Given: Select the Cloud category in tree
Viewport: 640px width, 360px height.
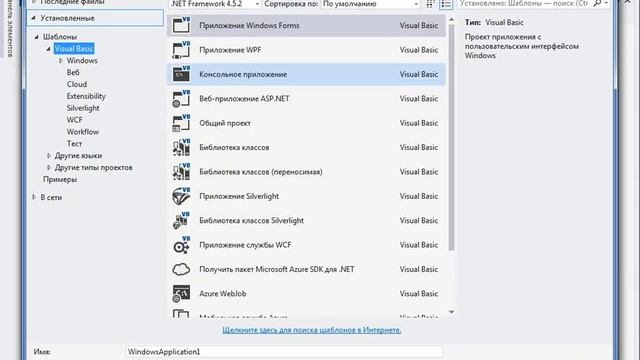Looking at the screenshot, I should (77, 84).
